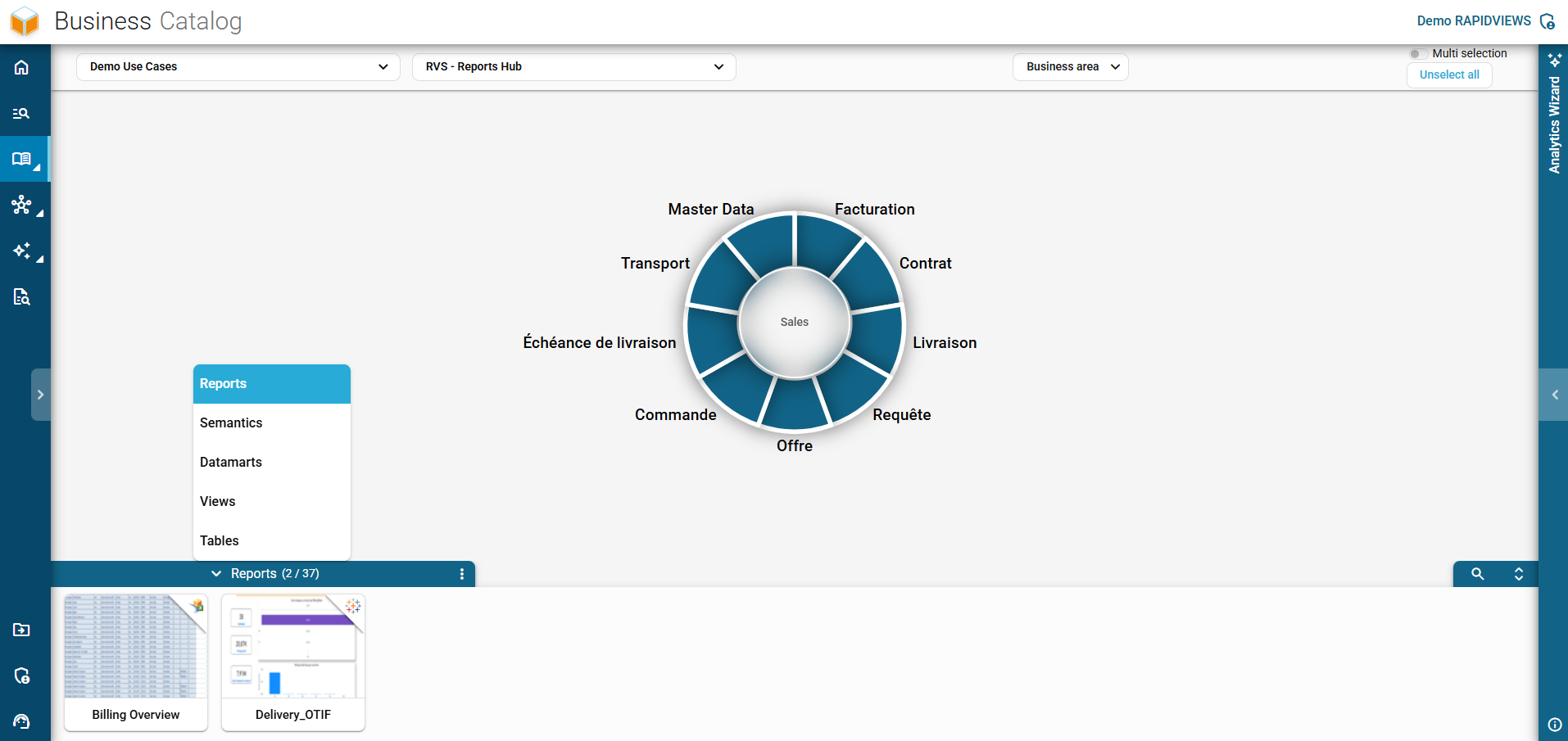Viewport: 1568px width, 741px height.
Task: Select the Requête wheel label
Action: coord(902,415)
